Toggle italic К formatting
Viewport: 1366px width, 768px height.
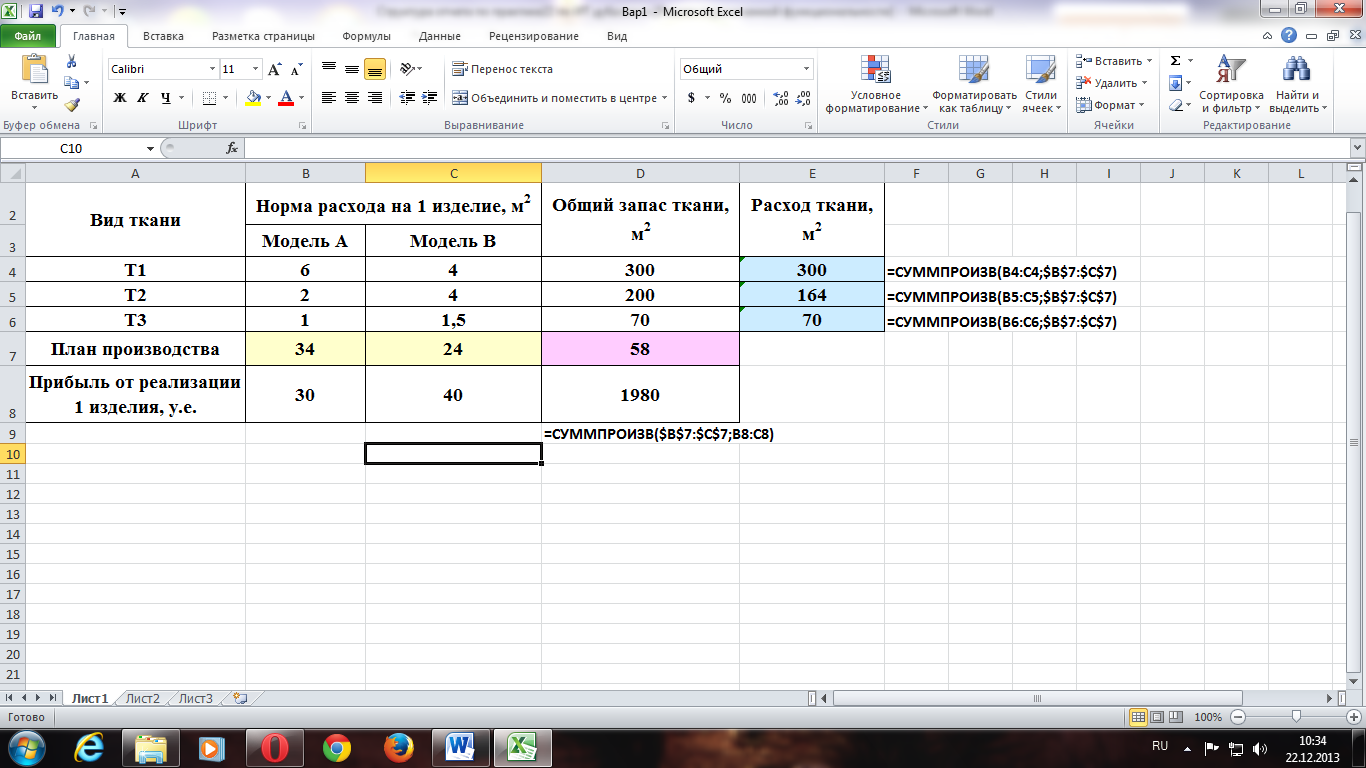tap(142, 98)
